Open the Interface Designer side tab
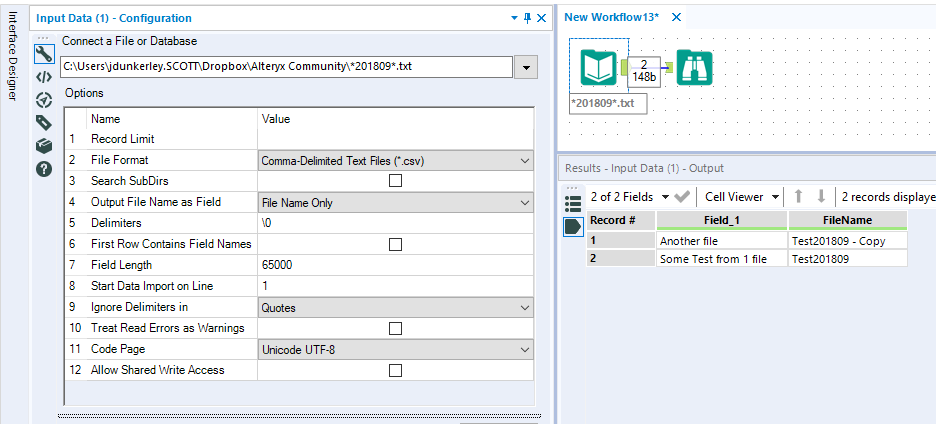 point(13,56)
